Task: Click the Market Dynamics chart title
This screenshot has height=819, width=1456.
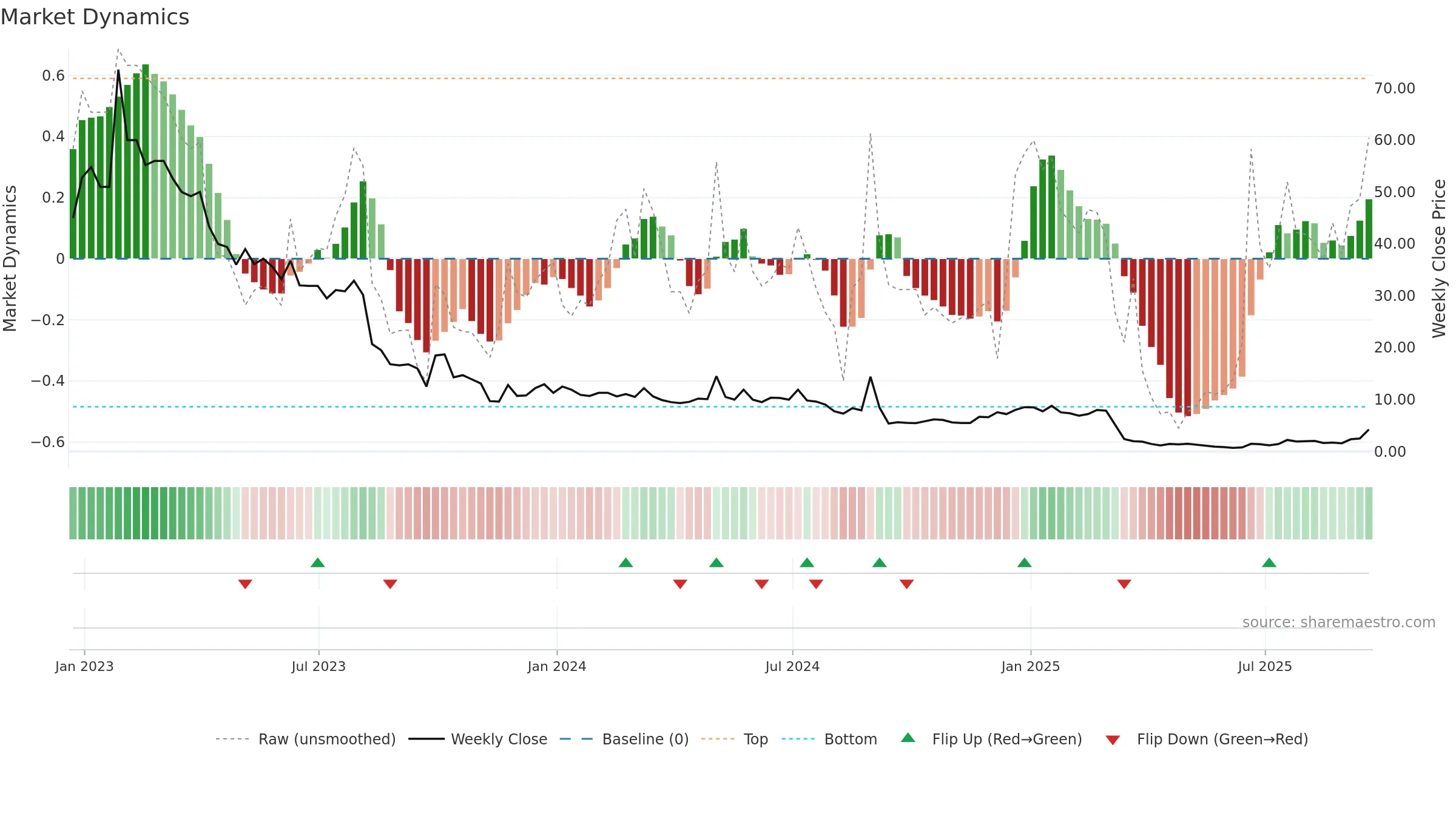Action: [x=95, y=17]
